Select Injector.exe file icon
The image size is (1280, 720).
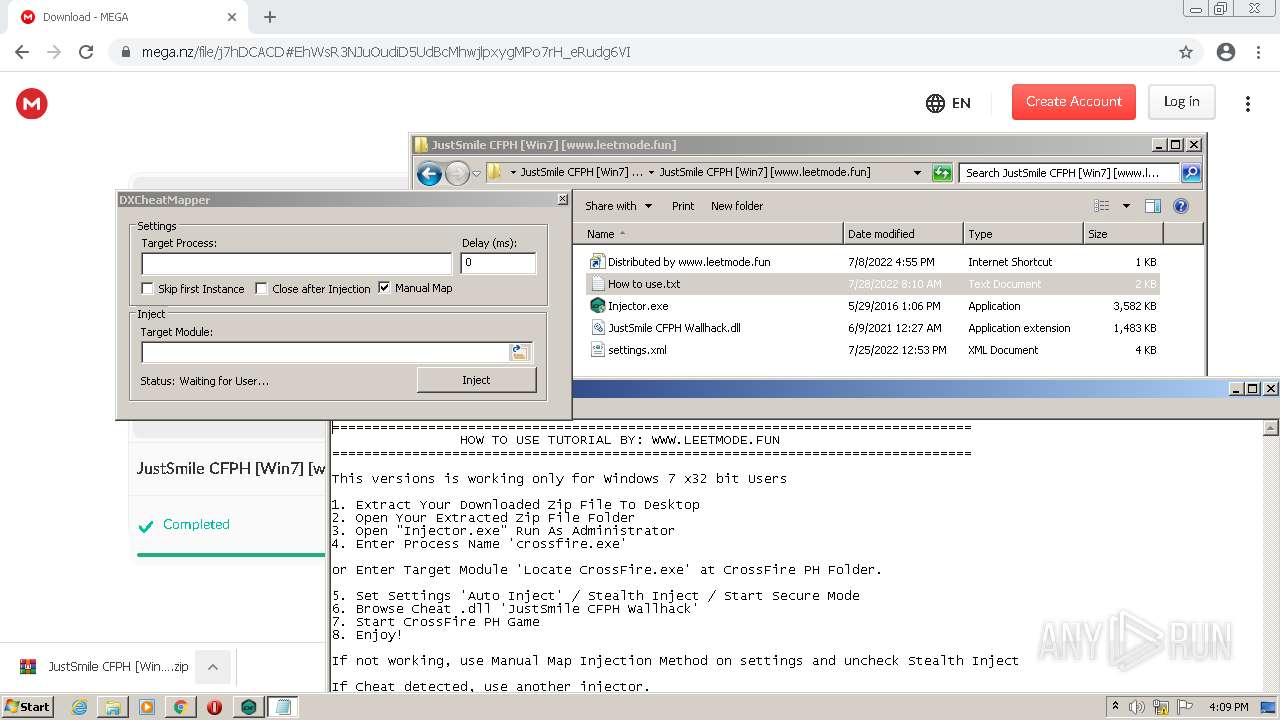(x=597, y=306)
